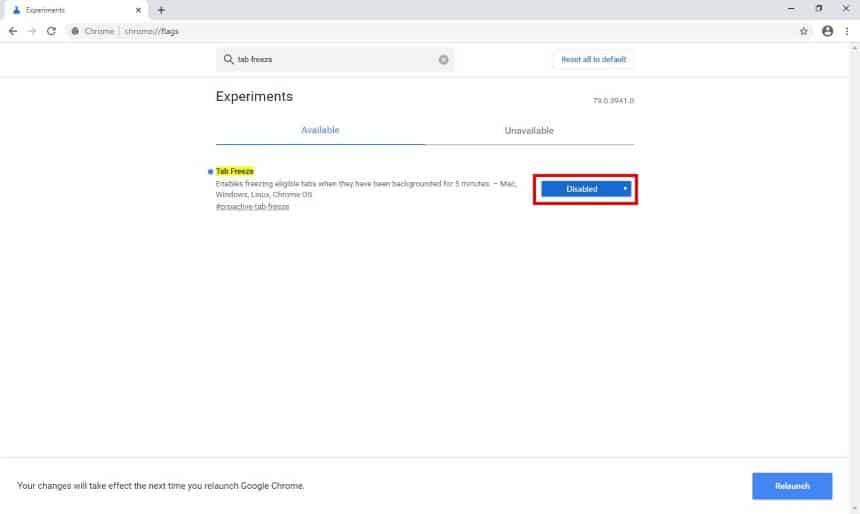
Task: Open a new tab with plus button
Action: [161, 10]
